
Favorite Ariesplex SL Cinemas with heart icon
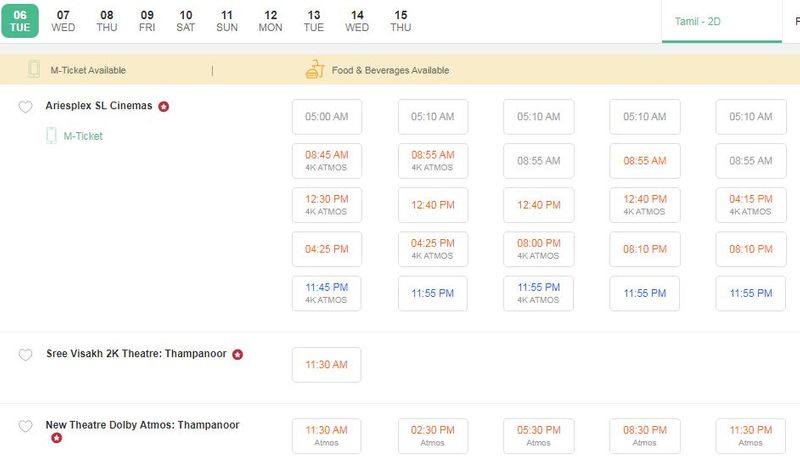(26, 107)
